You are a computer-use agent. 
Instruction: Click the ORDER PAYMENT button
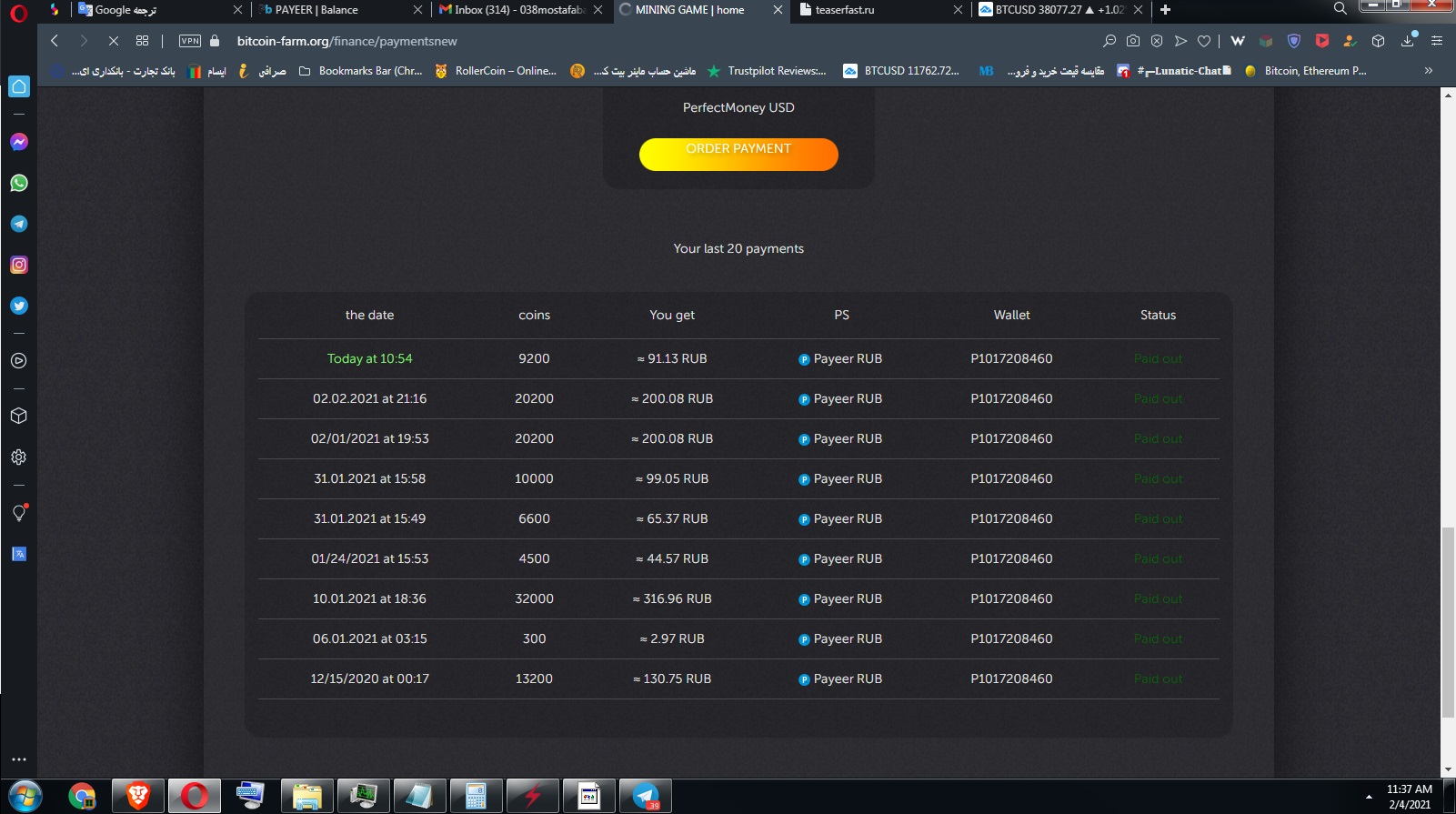click(738, 154)
